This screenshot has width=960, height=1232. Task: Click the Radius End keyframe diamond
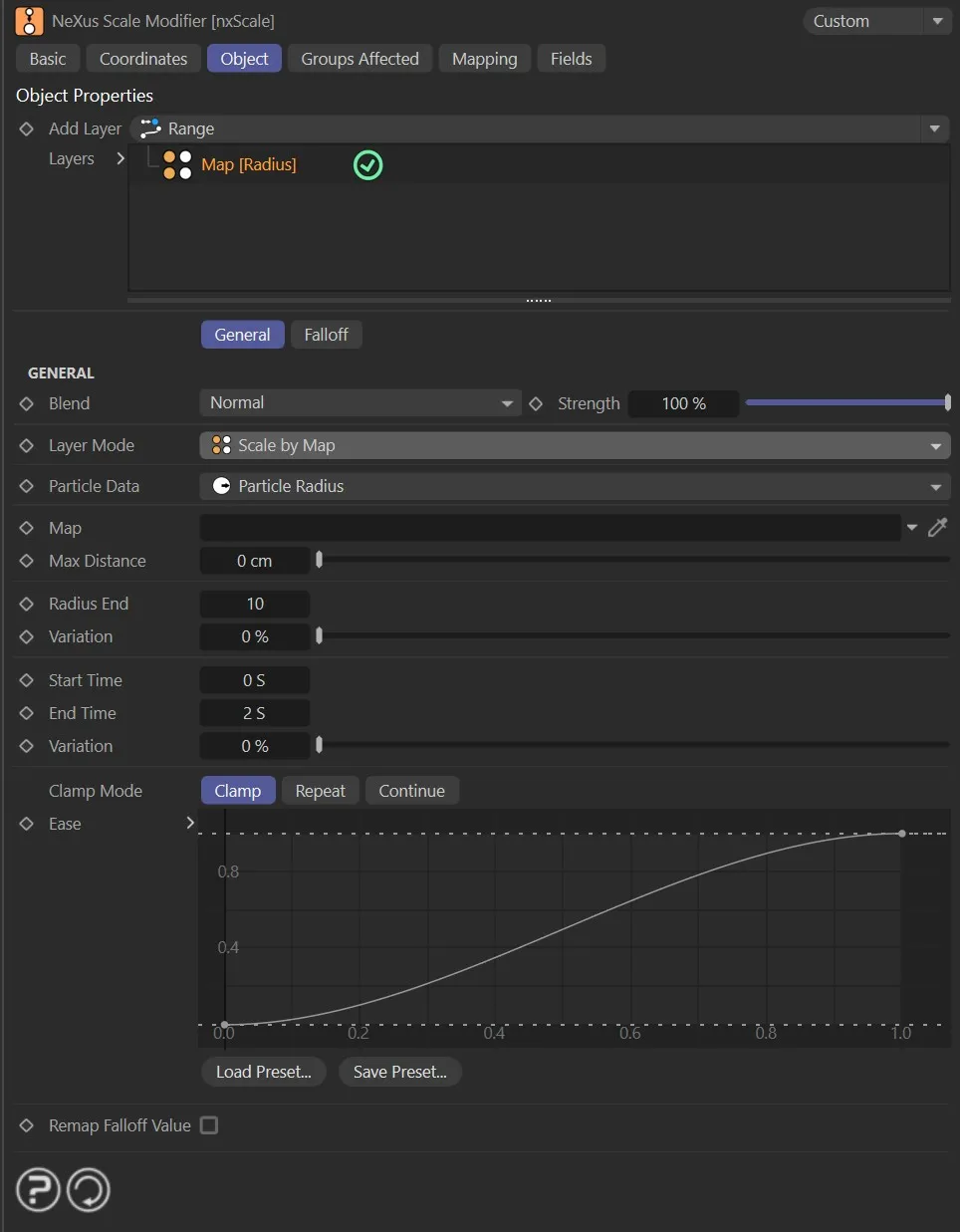point(27,604)
